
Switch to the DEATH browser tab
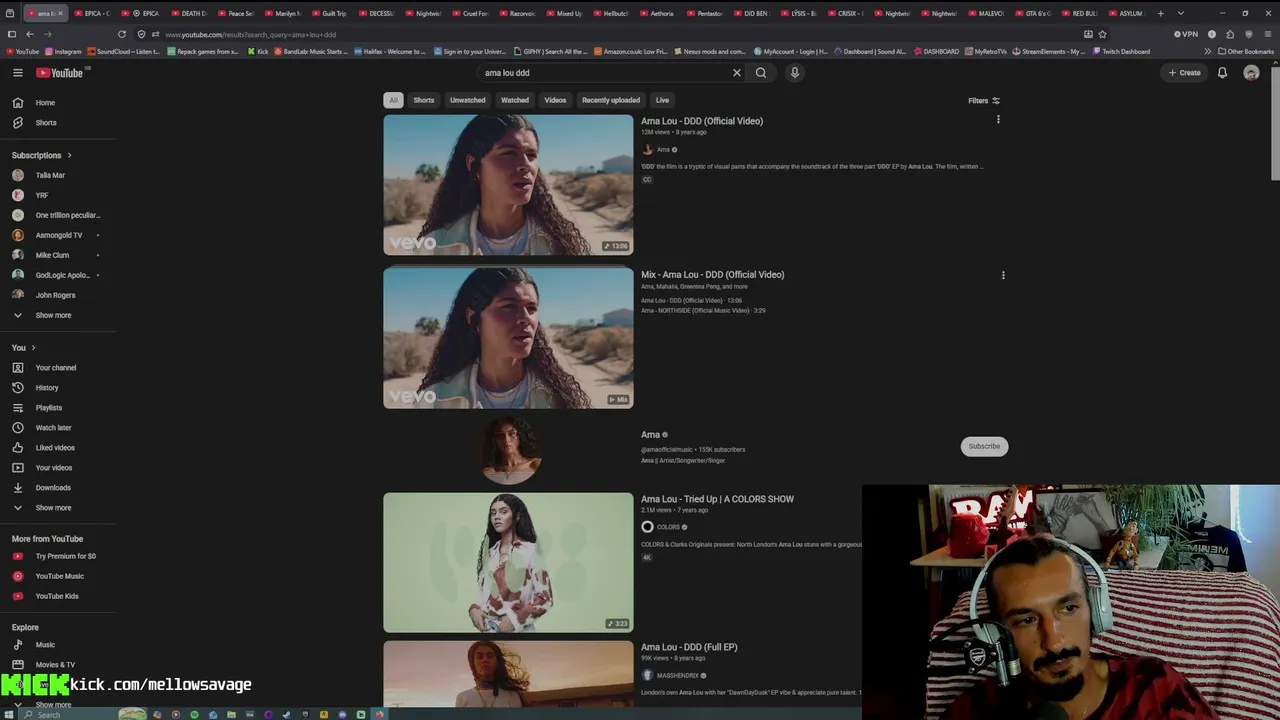coord(187,13)
